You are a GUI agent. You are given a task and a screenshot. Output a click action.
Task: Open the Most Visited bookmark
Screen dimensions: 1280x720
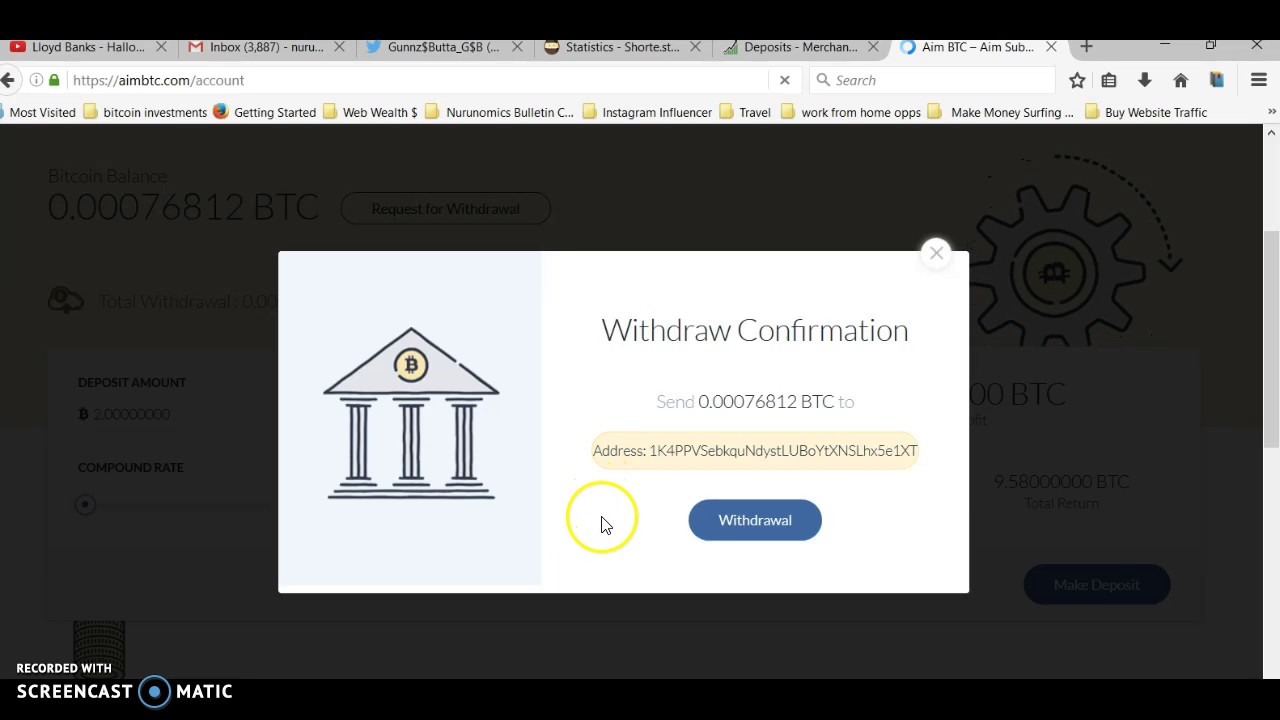pos(38,112)
